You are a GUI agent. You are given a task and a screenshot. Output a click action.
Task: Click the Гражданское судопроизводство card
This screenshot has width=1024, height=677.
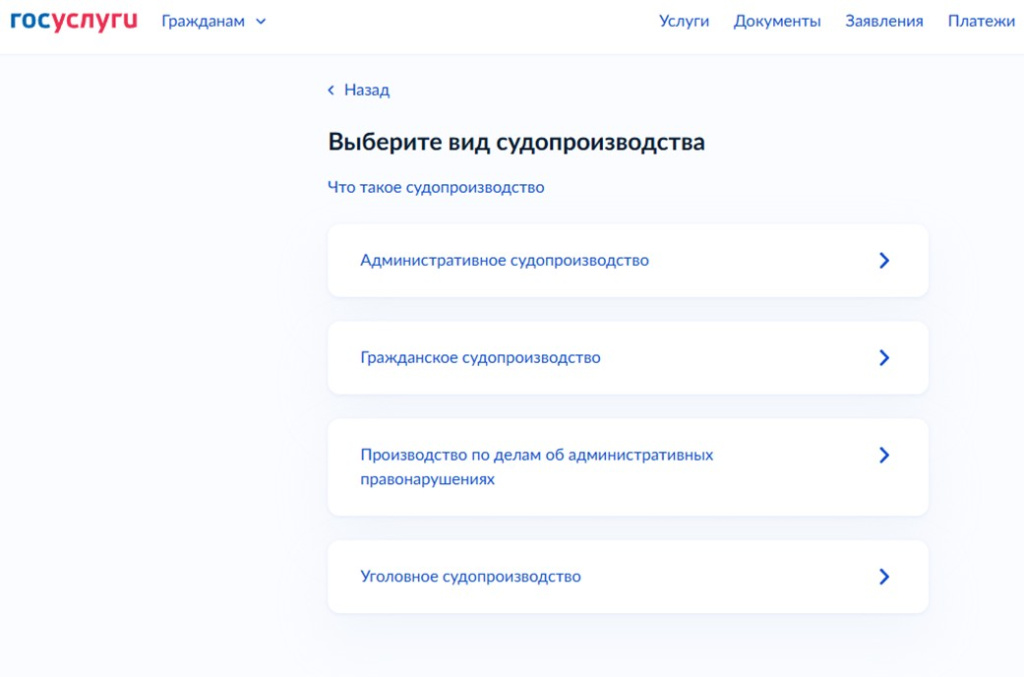(x=628, y=358)
